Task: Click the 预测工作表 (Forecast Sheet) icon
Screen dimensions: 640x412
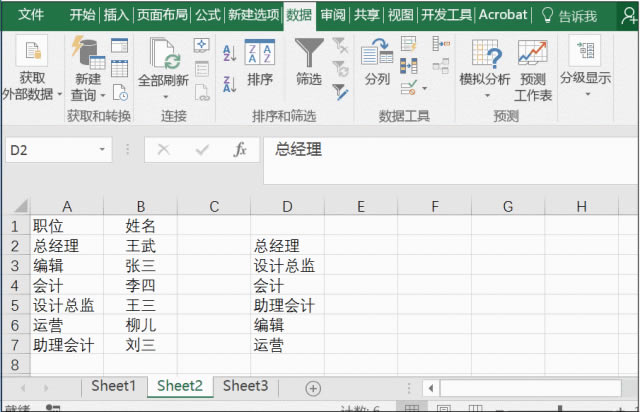Action: point(532,54)
